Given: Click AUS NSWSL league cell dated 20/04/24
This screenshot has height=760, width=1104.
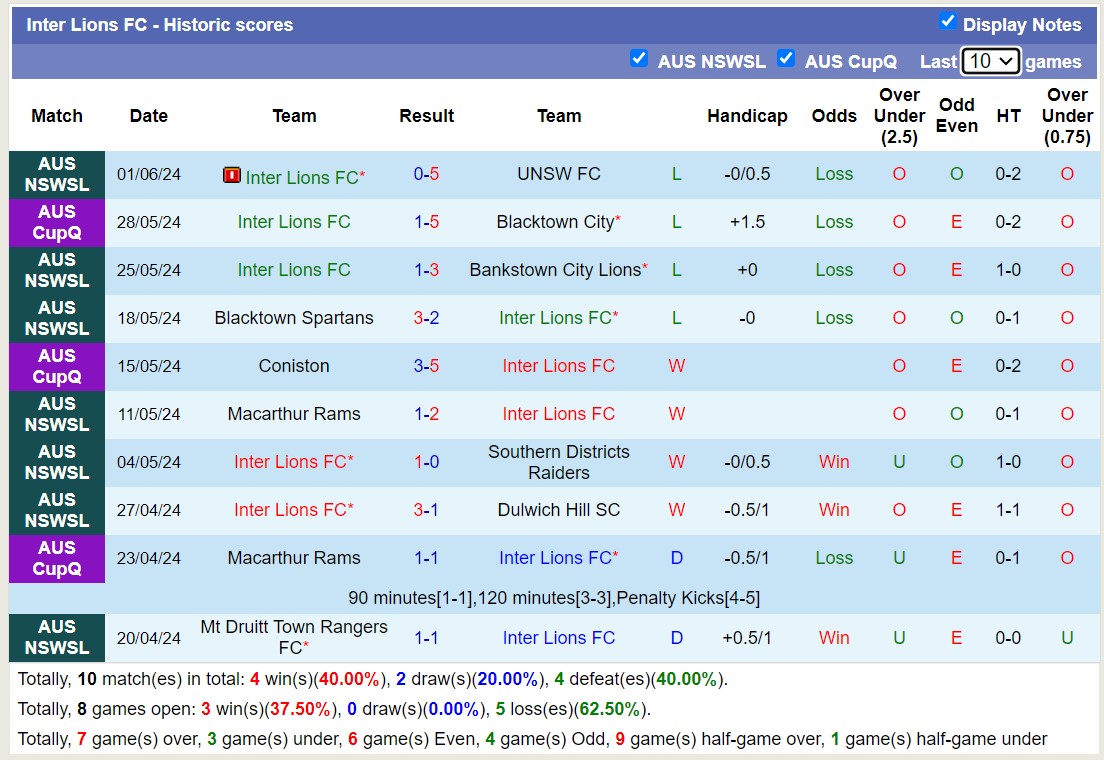Looking at the screenshot, I should (x=57, y=637).
